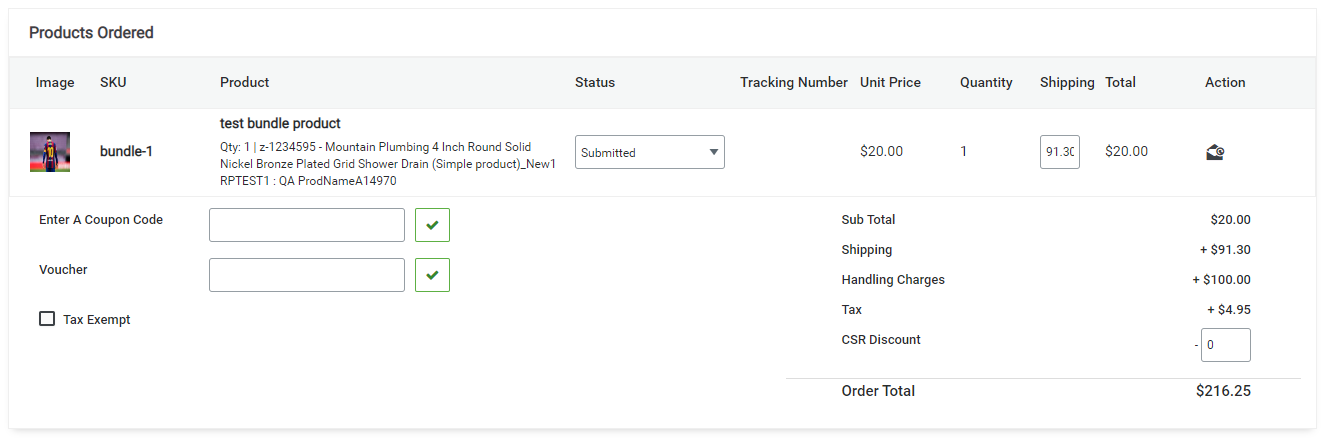Apply the voucher with green checkmark

click(432, 275)
